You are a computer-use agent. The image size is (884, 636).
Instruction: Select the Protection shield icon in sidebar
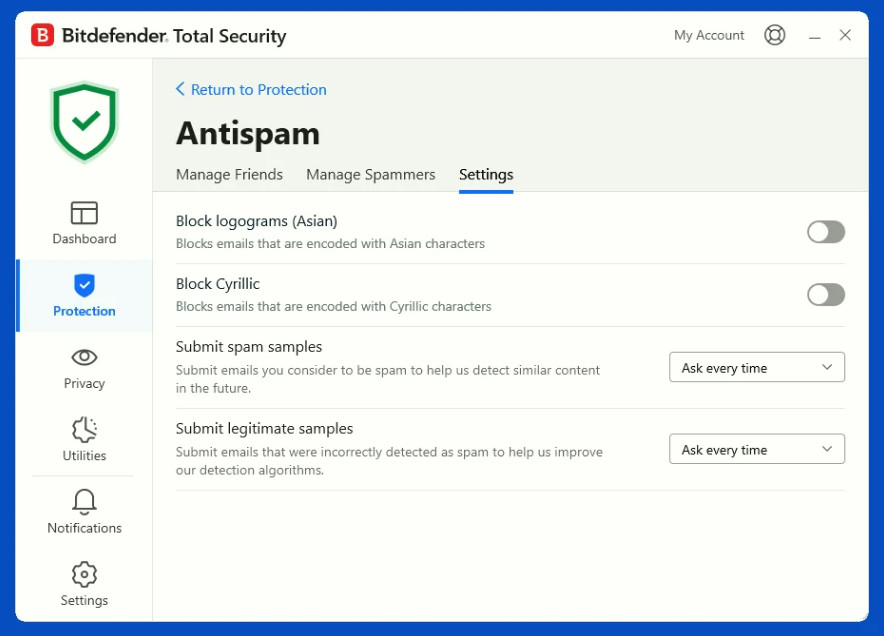tap(84, 285)
